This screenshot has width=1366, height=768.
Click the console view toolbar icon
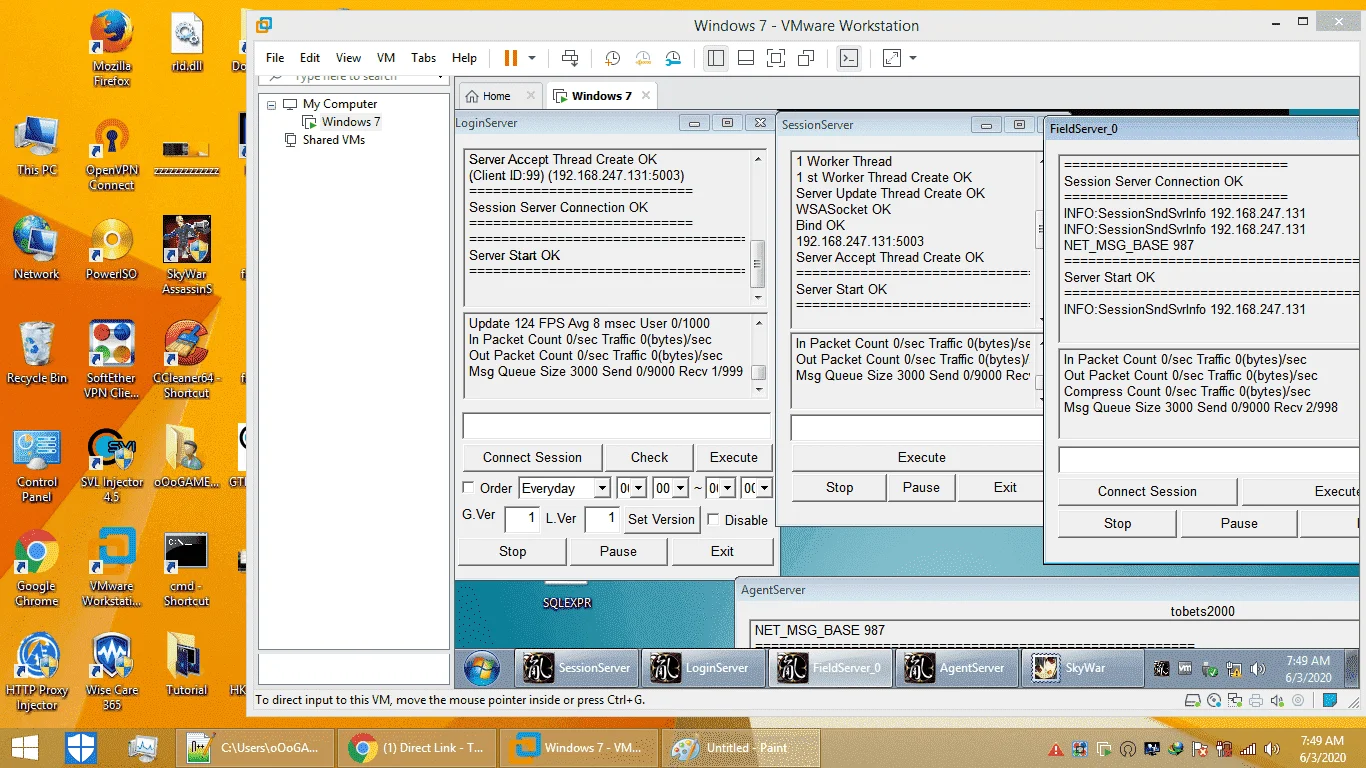(848, 58)
